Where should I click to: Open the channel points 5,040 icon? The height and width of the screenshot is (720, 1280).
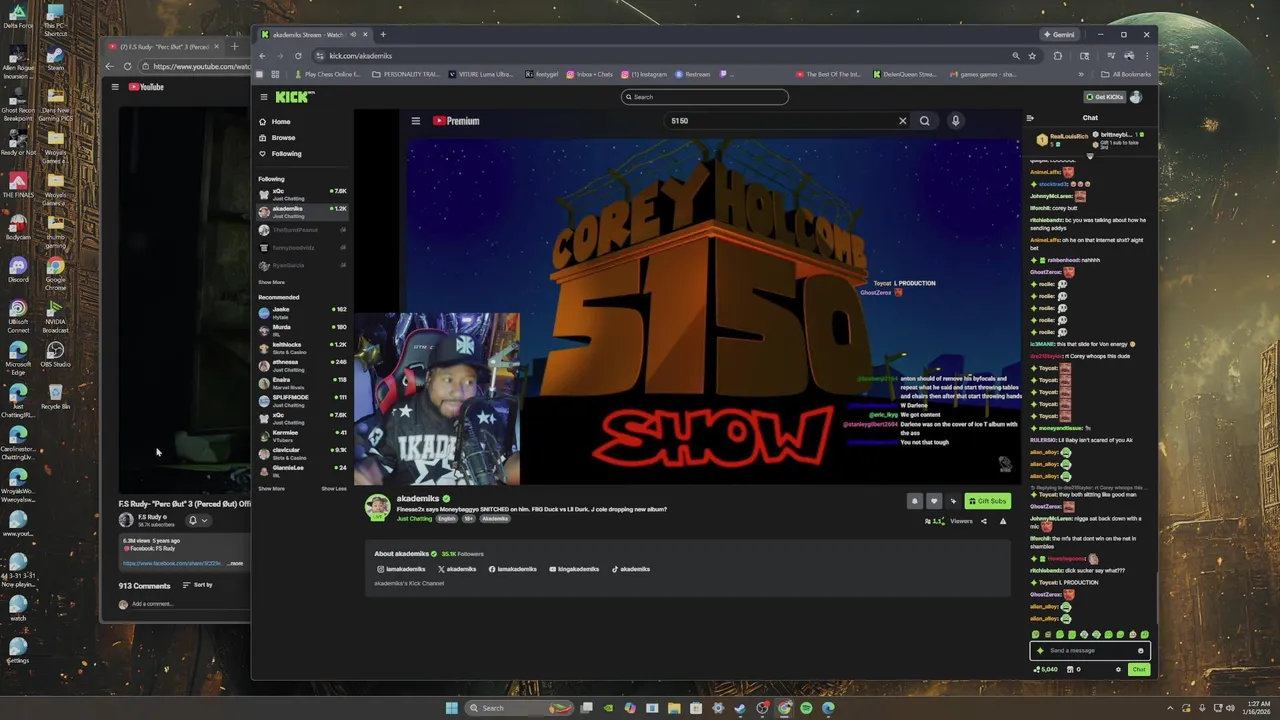pos(1046,669)
